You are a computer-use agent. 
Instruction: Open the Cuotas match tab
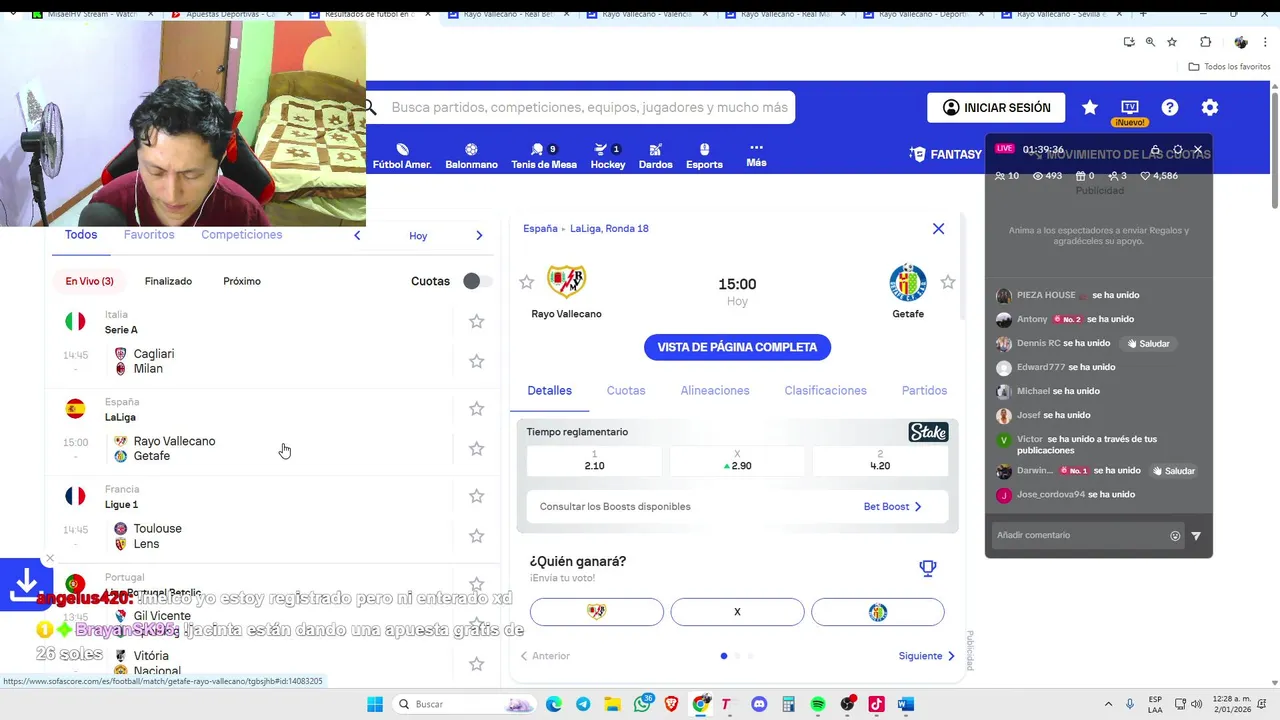tap(626, 391)
